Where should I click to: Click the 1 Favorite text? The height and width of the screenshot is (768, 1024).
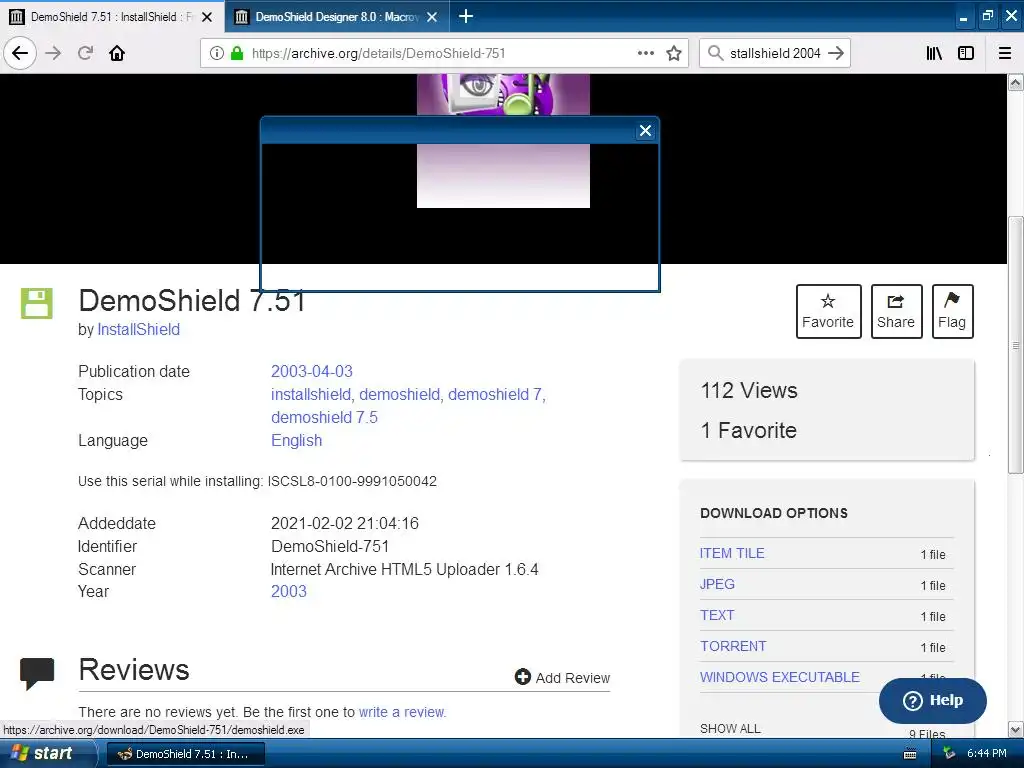pos(748,430)
